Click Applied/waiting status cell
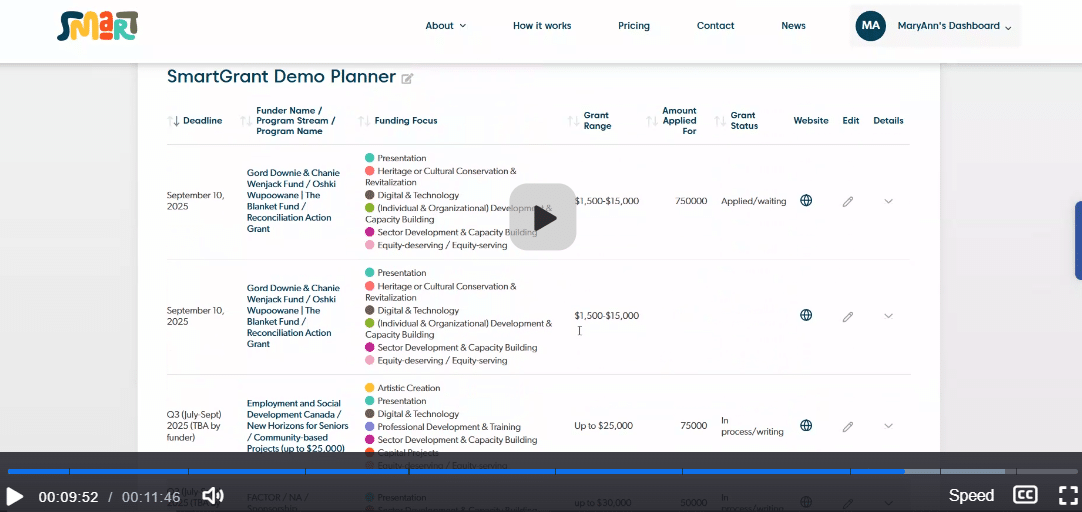The image size is (1082, 512). [x=754, y=201]
